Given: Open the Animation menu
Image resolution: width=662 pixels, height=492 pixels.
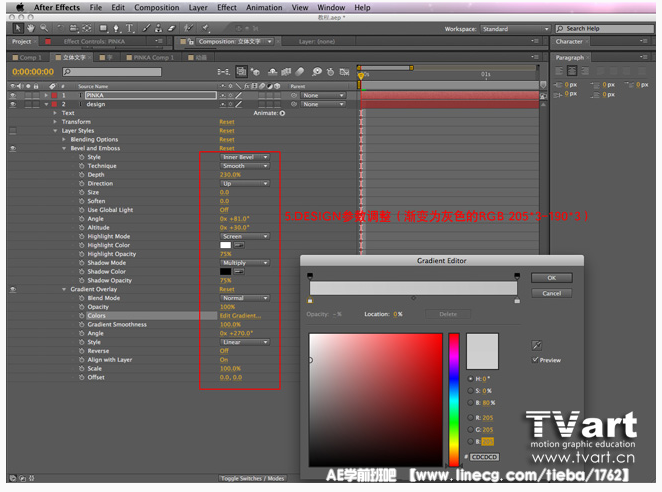Looking at the screenshot, I should tap(264, 8).
